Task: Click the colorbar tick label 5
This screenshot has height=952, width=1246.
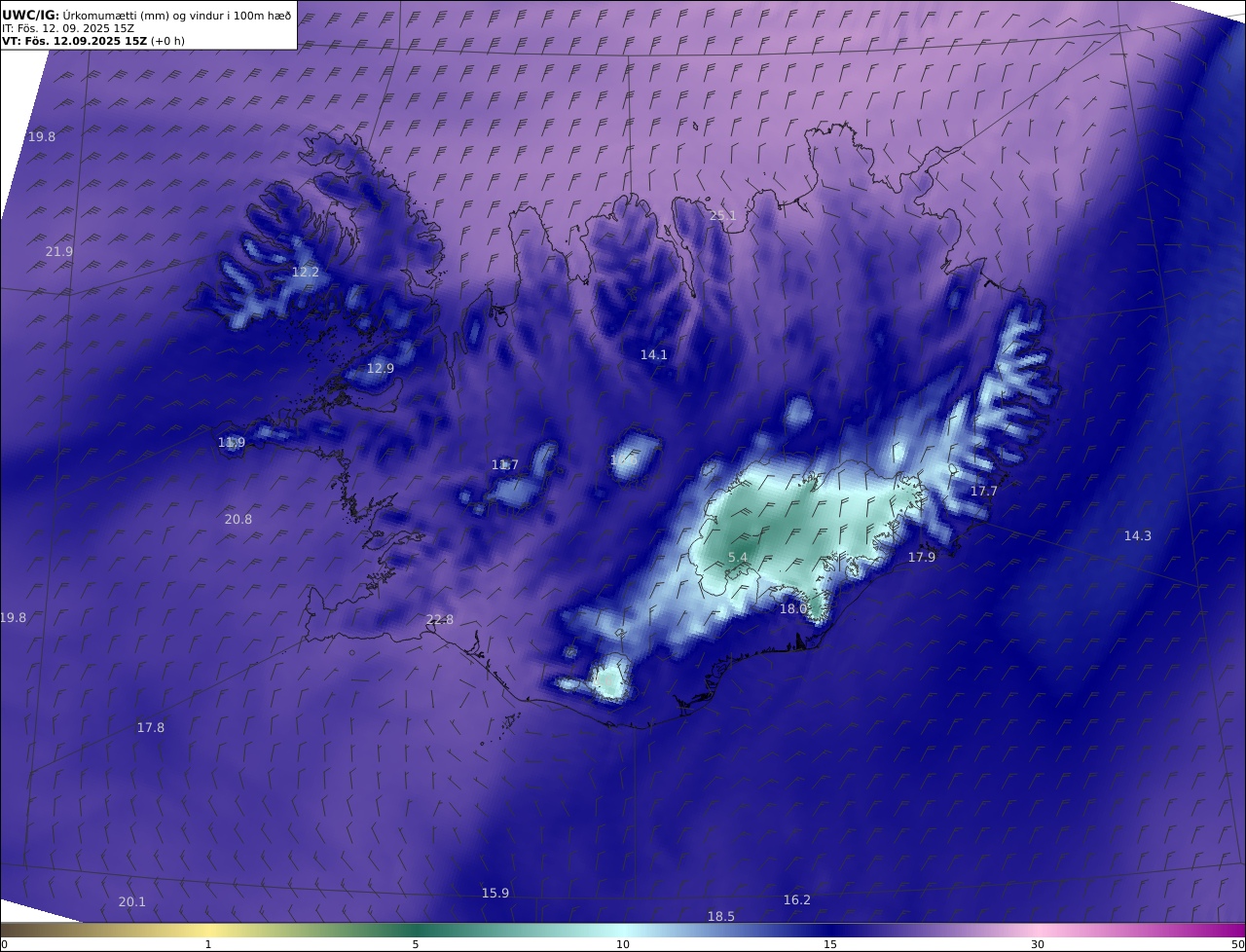Action: [x=416, y=944]
